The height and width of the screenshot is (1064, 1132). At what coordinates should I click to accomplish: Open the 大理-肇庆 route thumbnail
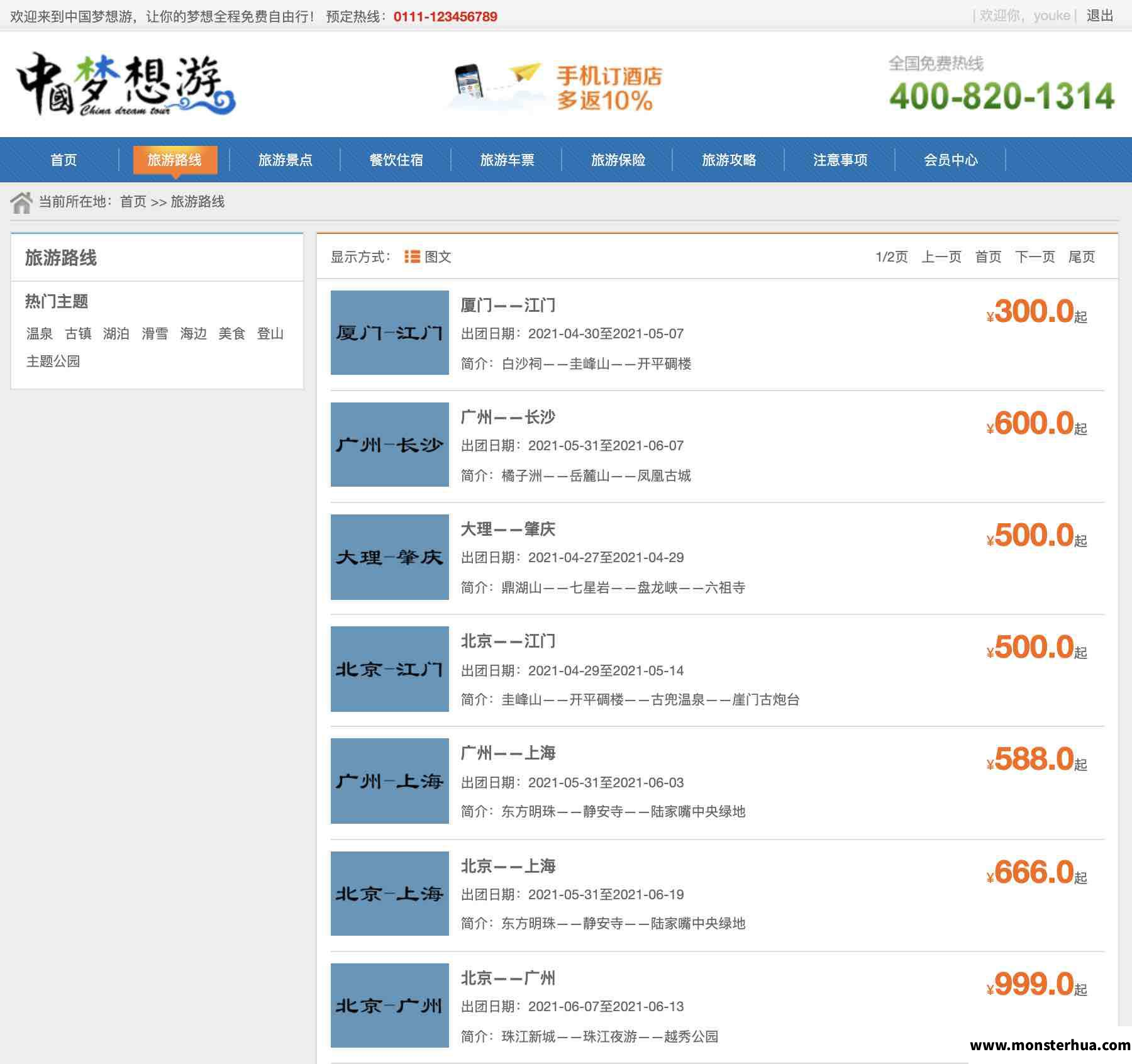pos(390,557)
